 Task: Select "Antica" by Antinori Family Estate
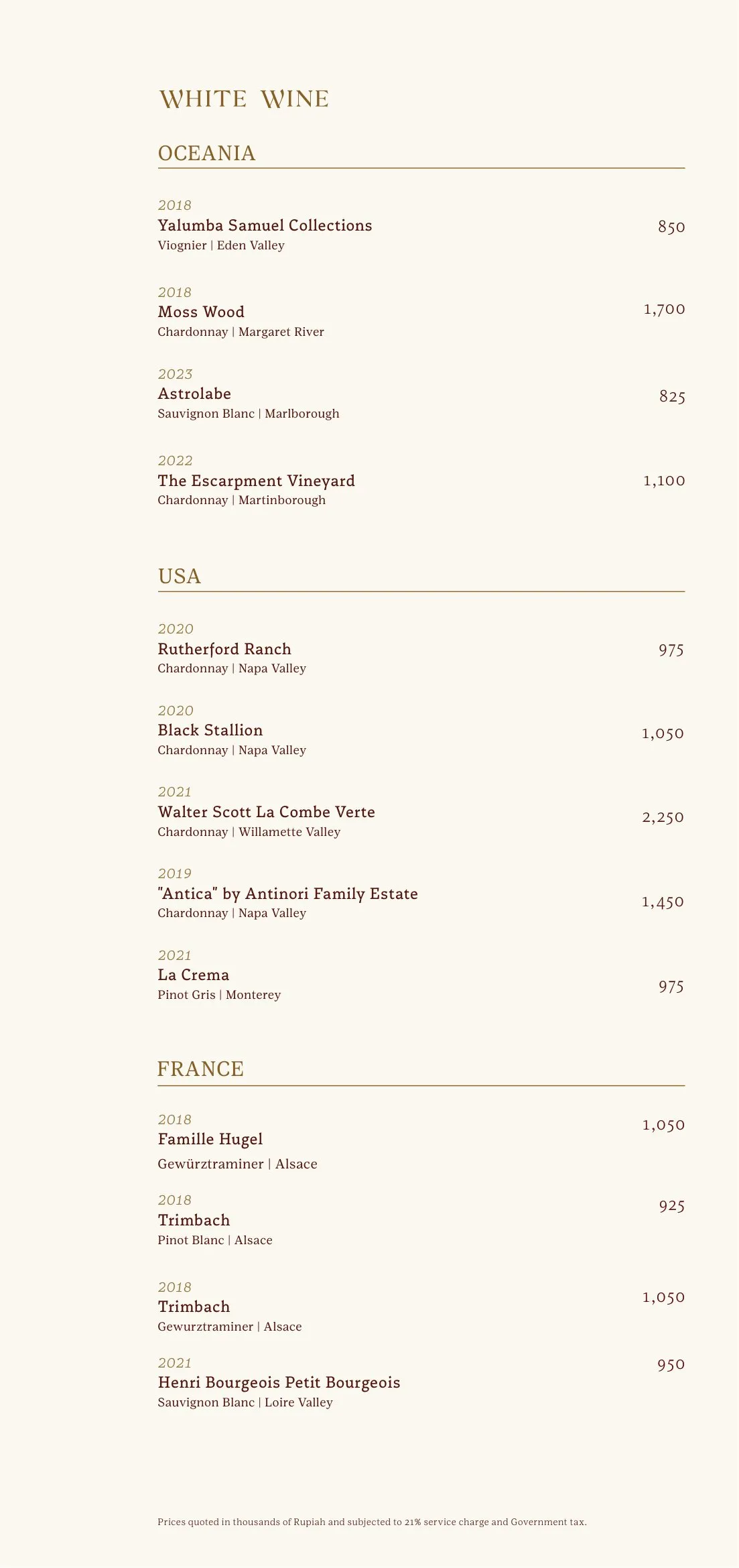click(x=287, y=894)
